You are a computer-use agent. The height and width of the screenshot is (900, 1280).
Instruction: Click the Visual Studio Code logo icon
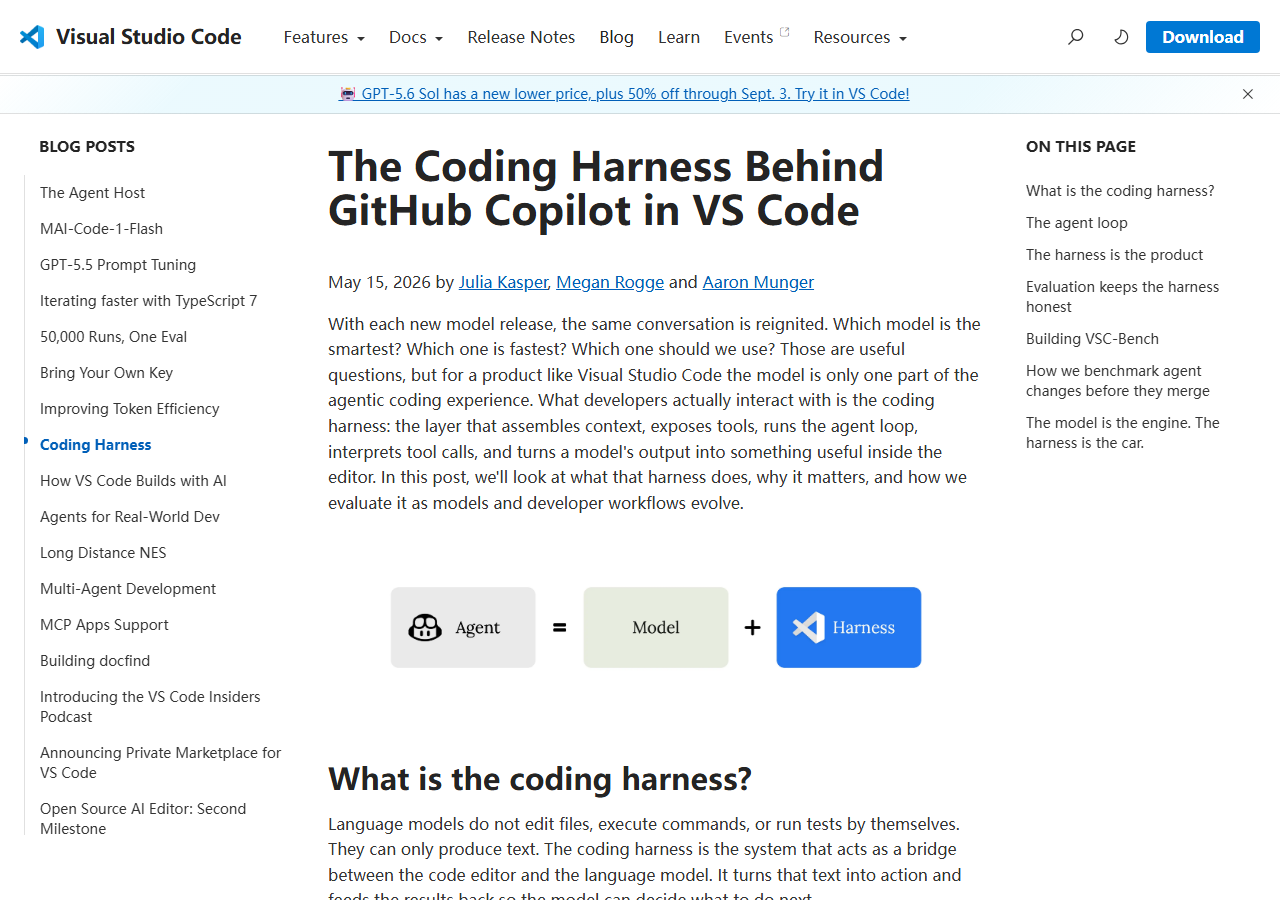pos(32,37)
